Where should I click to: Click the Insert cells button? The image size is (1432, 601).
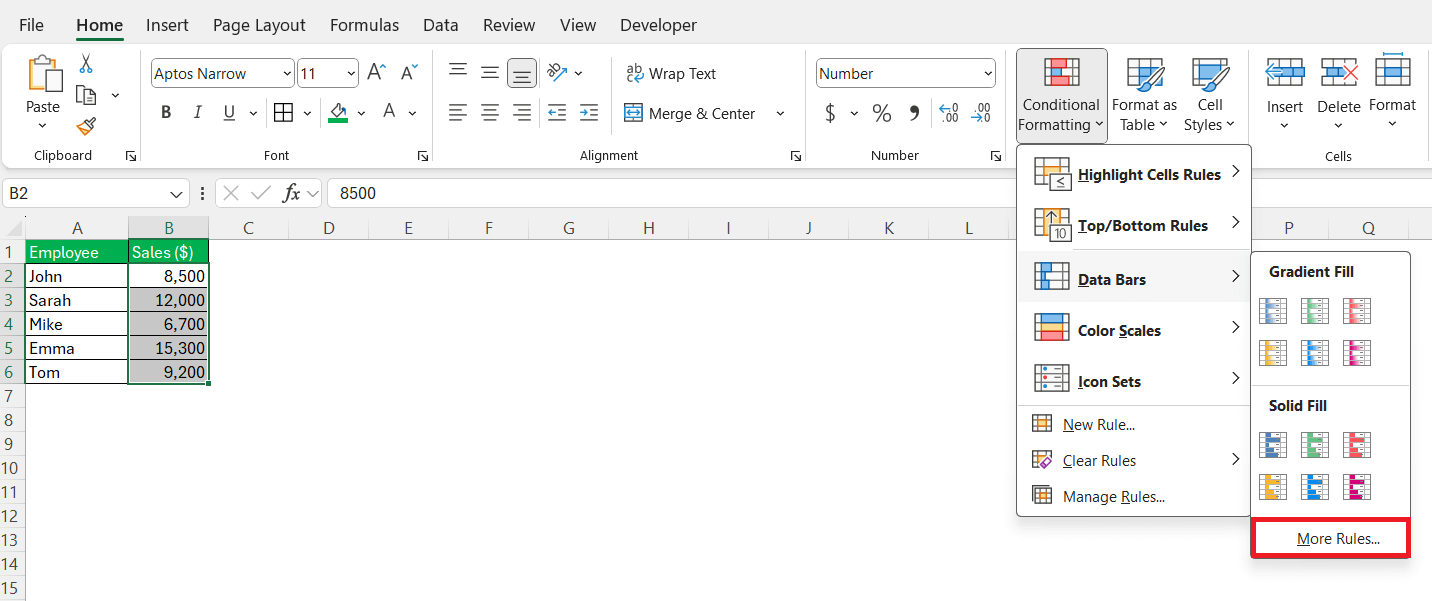click(x=1285, y=95)
